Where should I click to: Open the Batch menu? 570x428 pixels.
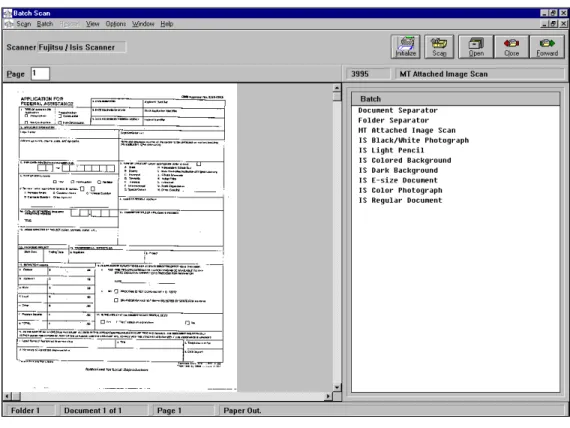tap(45, 24)
